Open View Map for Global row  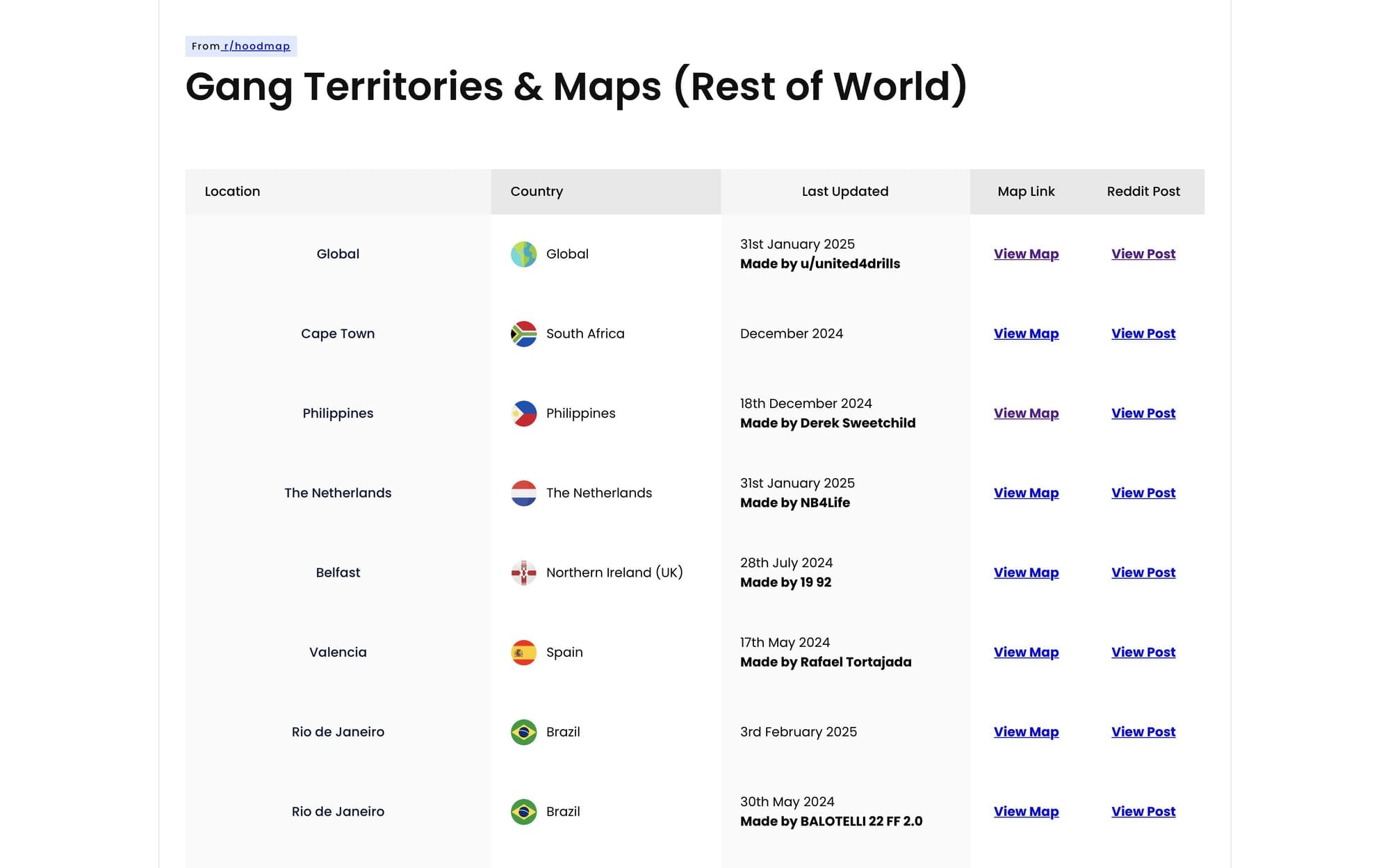coord(1026,254)
